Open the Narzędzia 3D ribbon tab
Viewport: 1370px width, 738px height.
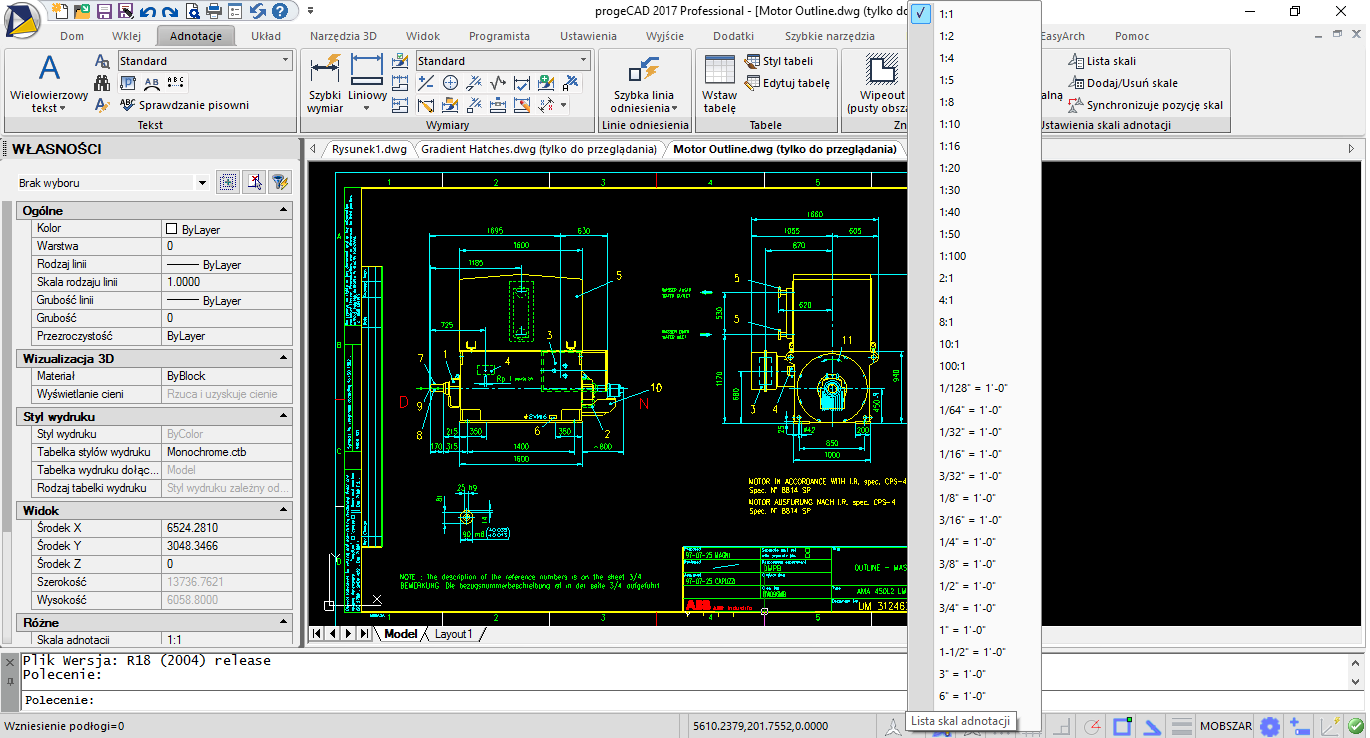click(343, 36)
